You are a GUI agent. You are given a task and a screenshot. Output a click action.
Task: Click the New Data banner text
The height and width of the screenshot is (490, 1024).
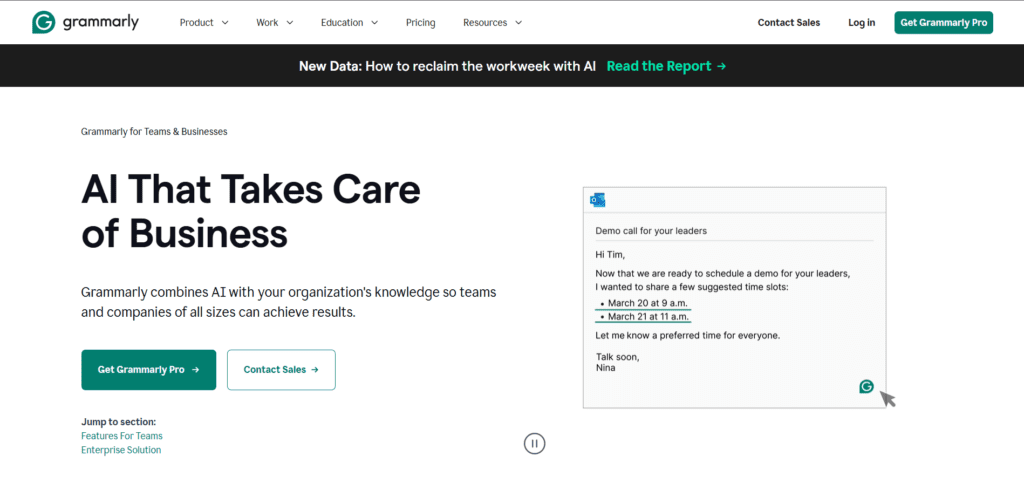pos(447,66)
